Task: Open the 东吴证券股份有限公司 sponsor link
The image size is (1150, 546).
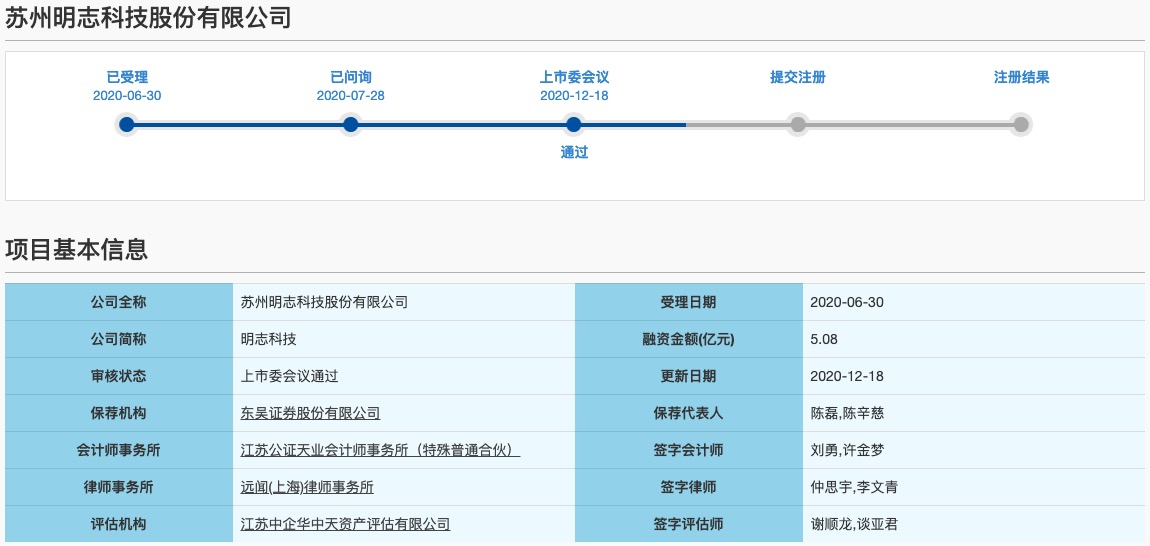Action: point(310,413)
